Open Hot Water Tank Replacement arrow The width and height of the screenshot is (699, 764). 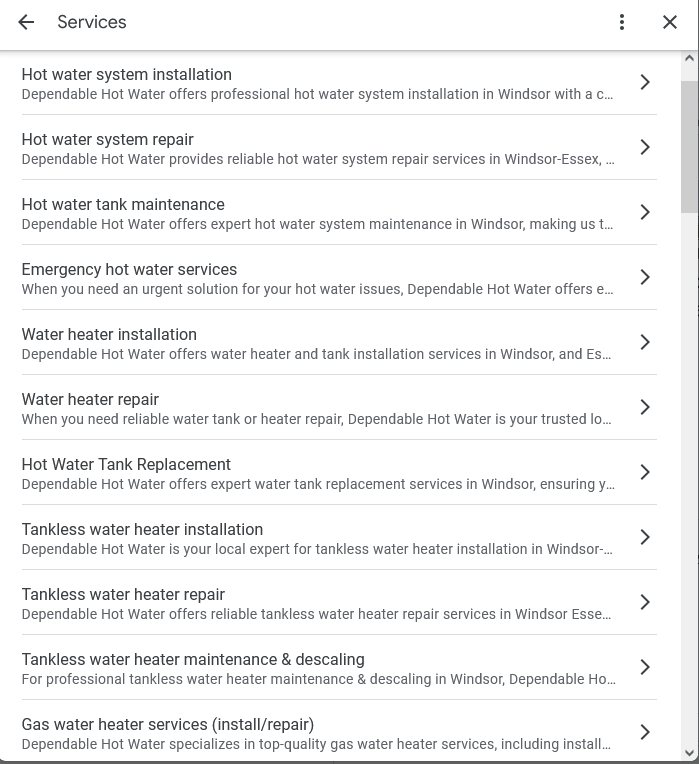[645, 472]
